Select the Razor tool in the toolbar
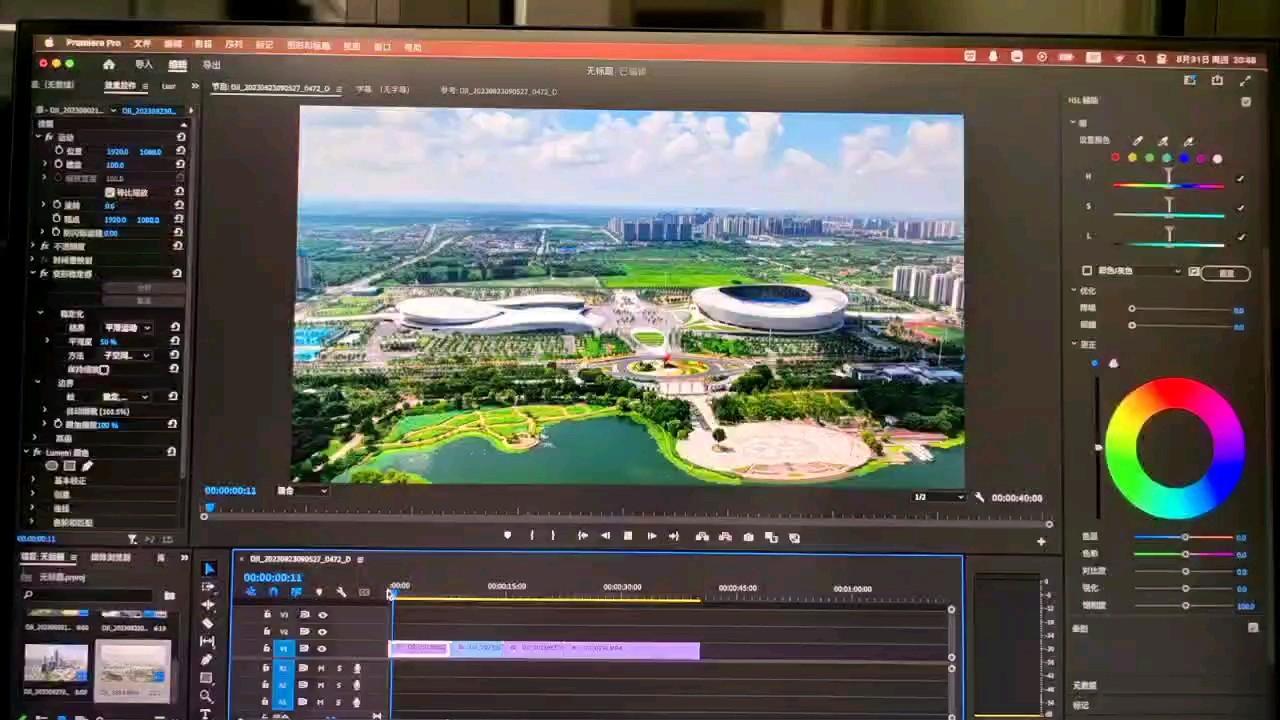Viewport: 1280px width, 720px height. (207, 623)
